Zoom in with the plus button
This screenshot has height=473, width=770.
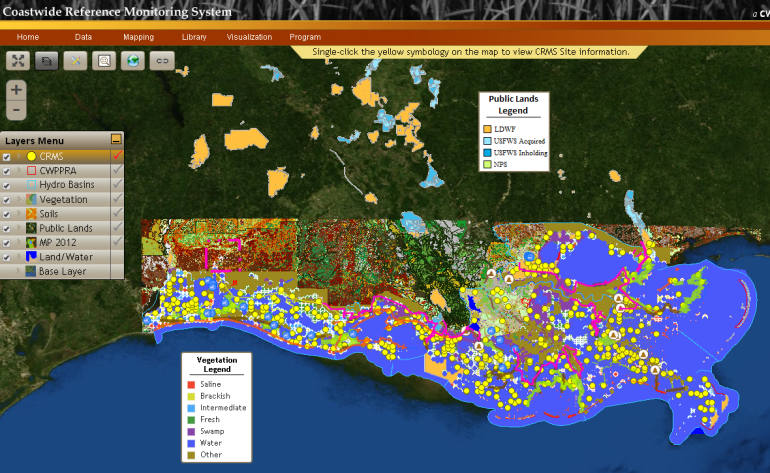point(16,90)
